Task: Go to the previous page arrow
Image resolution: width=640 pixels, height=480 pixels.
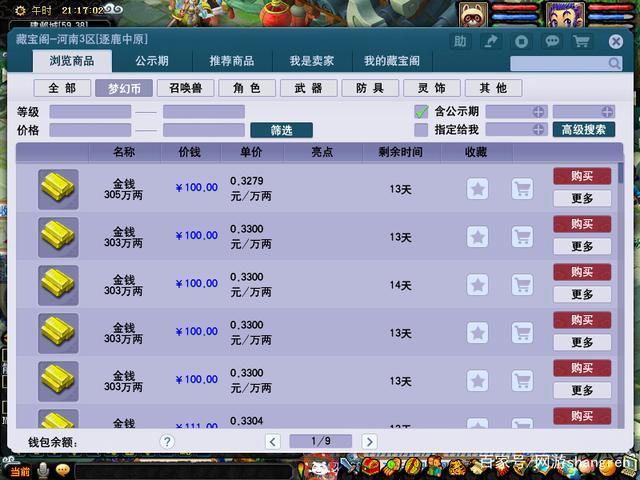Action: 273,442
